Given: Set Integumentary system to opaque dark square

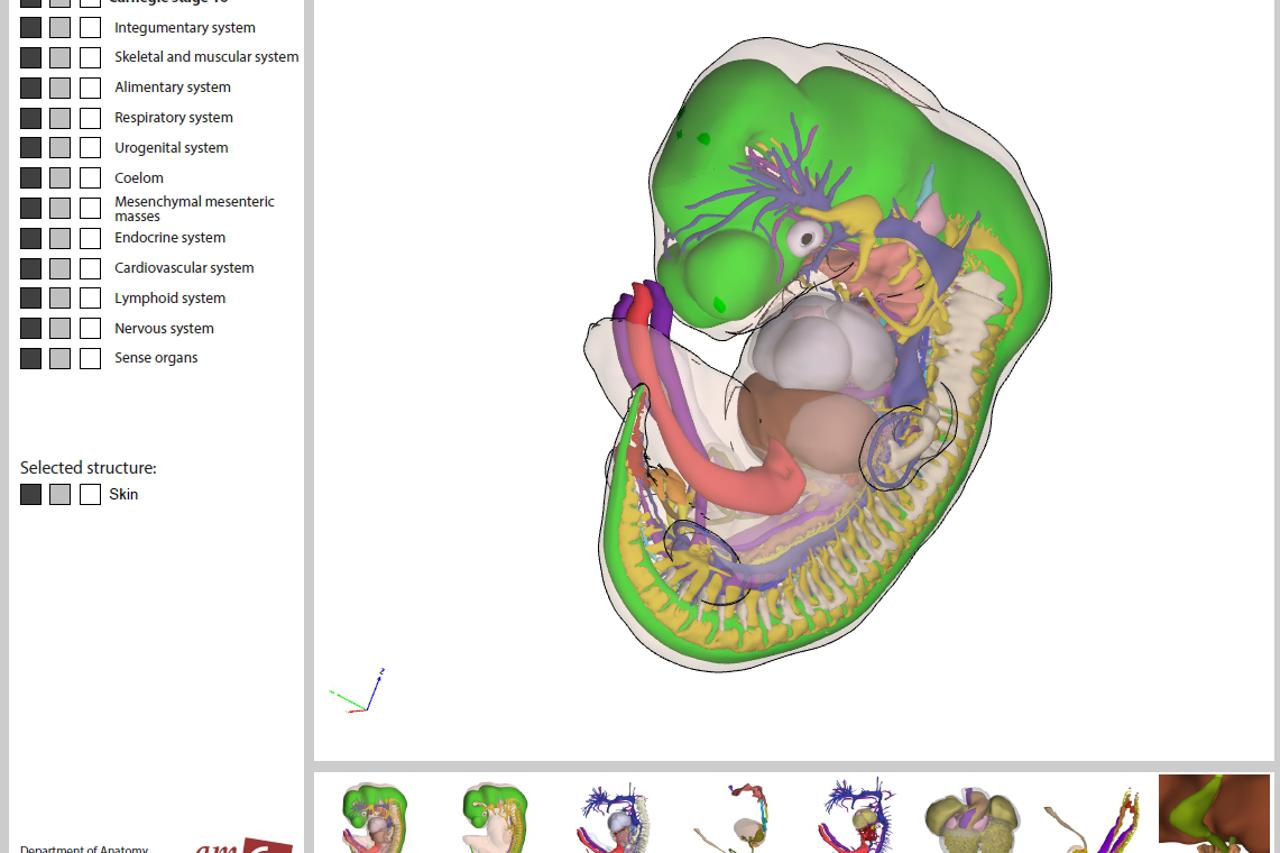Looking at the screenshot, I should point(31,28).
